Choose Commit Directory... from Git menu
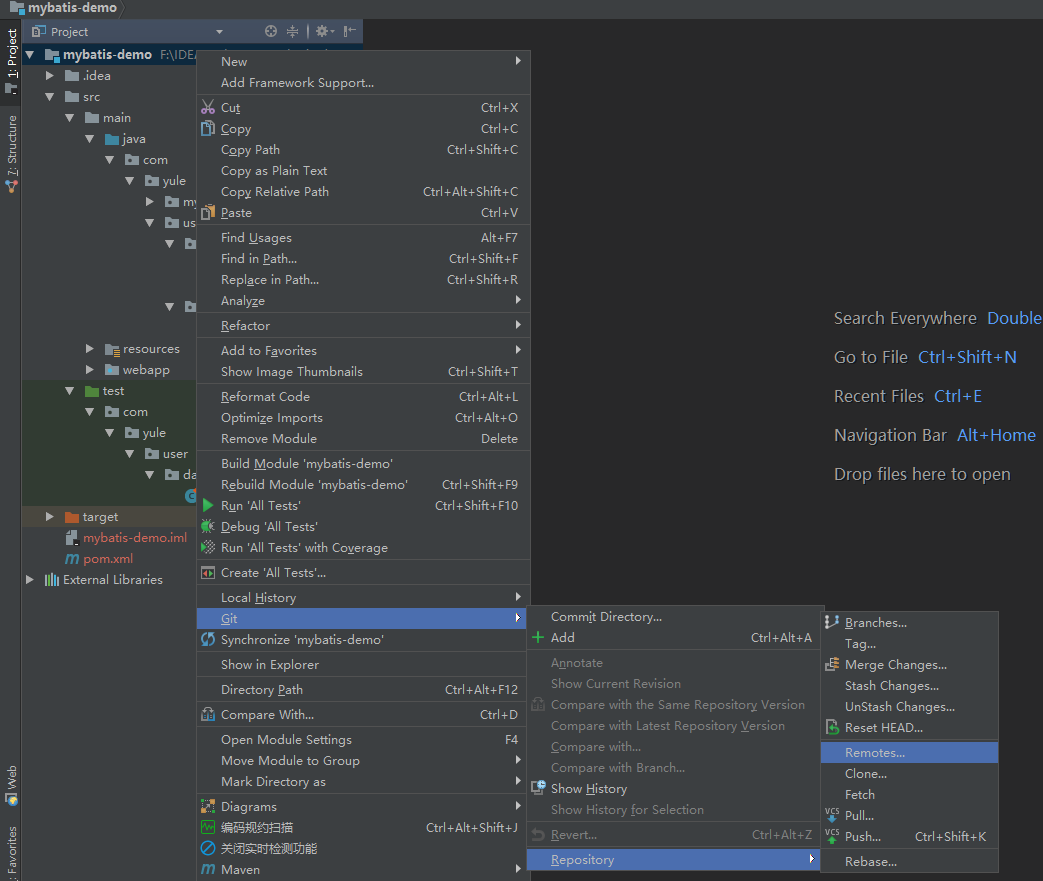 pos(606,617)
